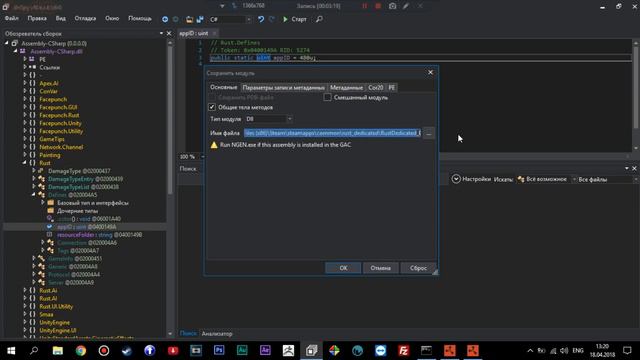Select the Основные tab in dialog
Screen dimensions: 640x360
pyautogui.click(x=223, y=87)
